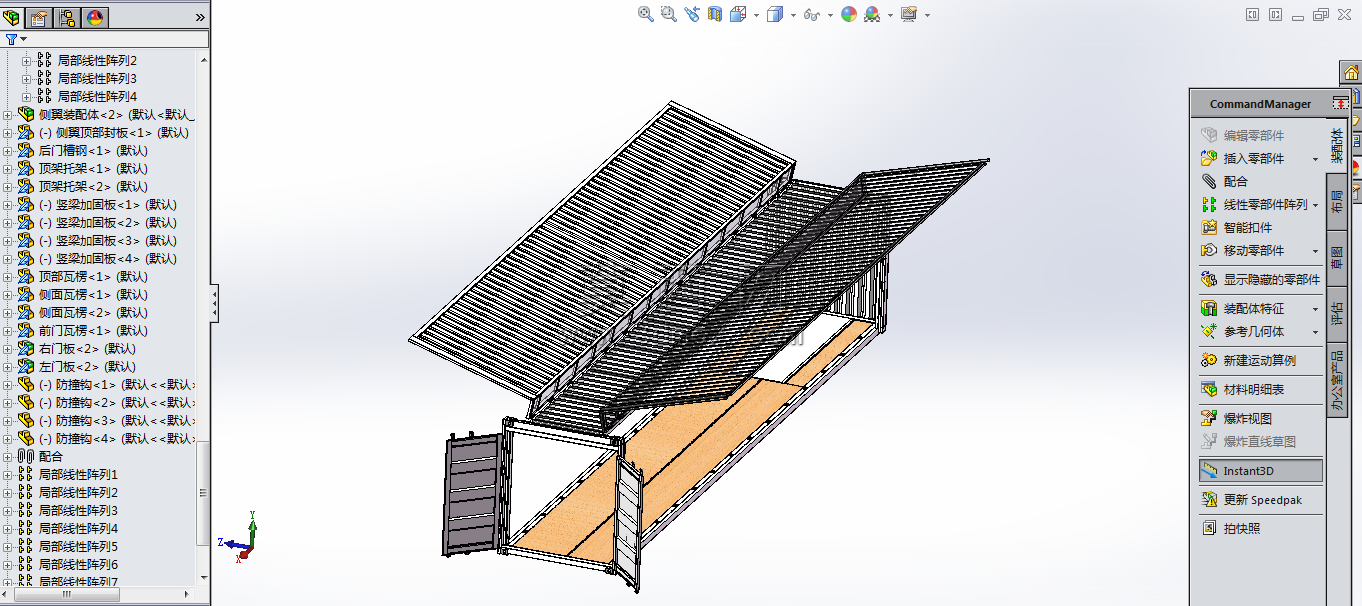Select the Zoom to Area tool
This screenshot has width=1362, height=606.
tap(669, 14)
